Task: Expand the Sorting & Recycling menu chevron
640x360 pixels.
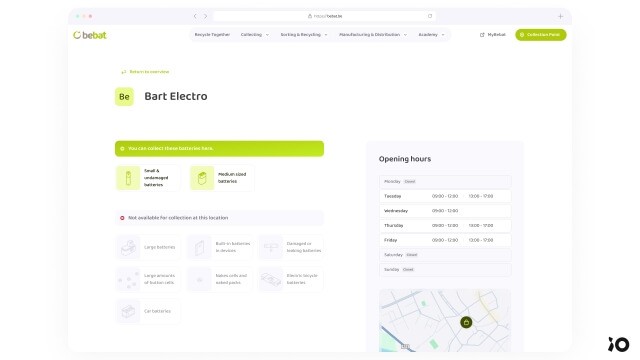Action: (x=326, y=35)
